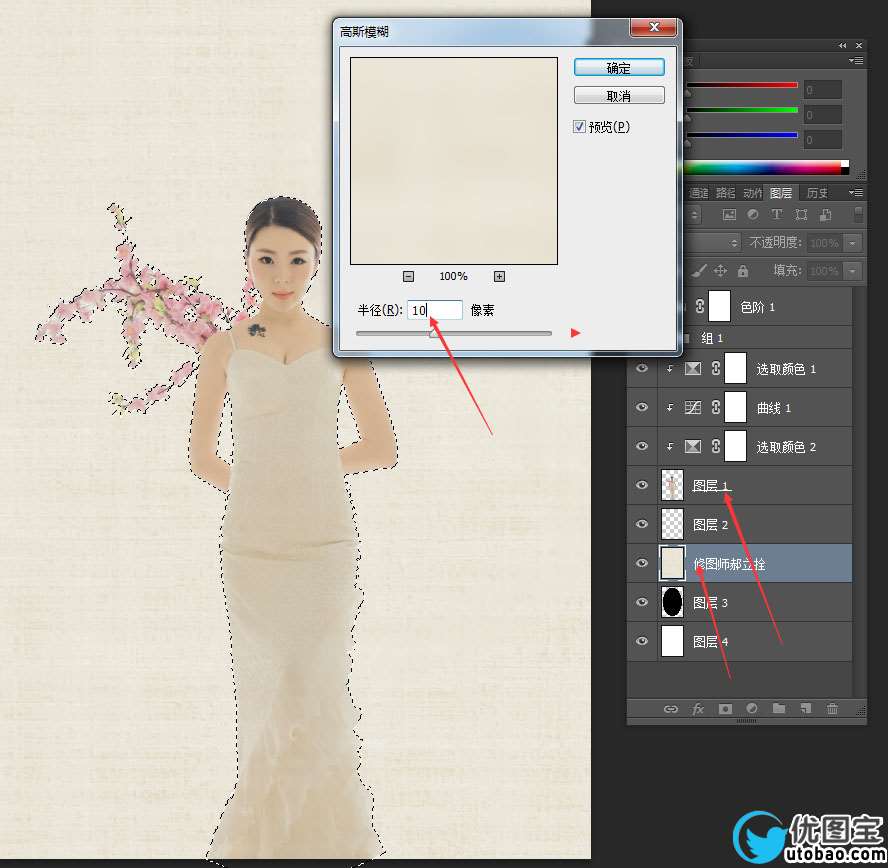Click the delete layer trash icon
The image size is (888, 868).
click(832, 708)
